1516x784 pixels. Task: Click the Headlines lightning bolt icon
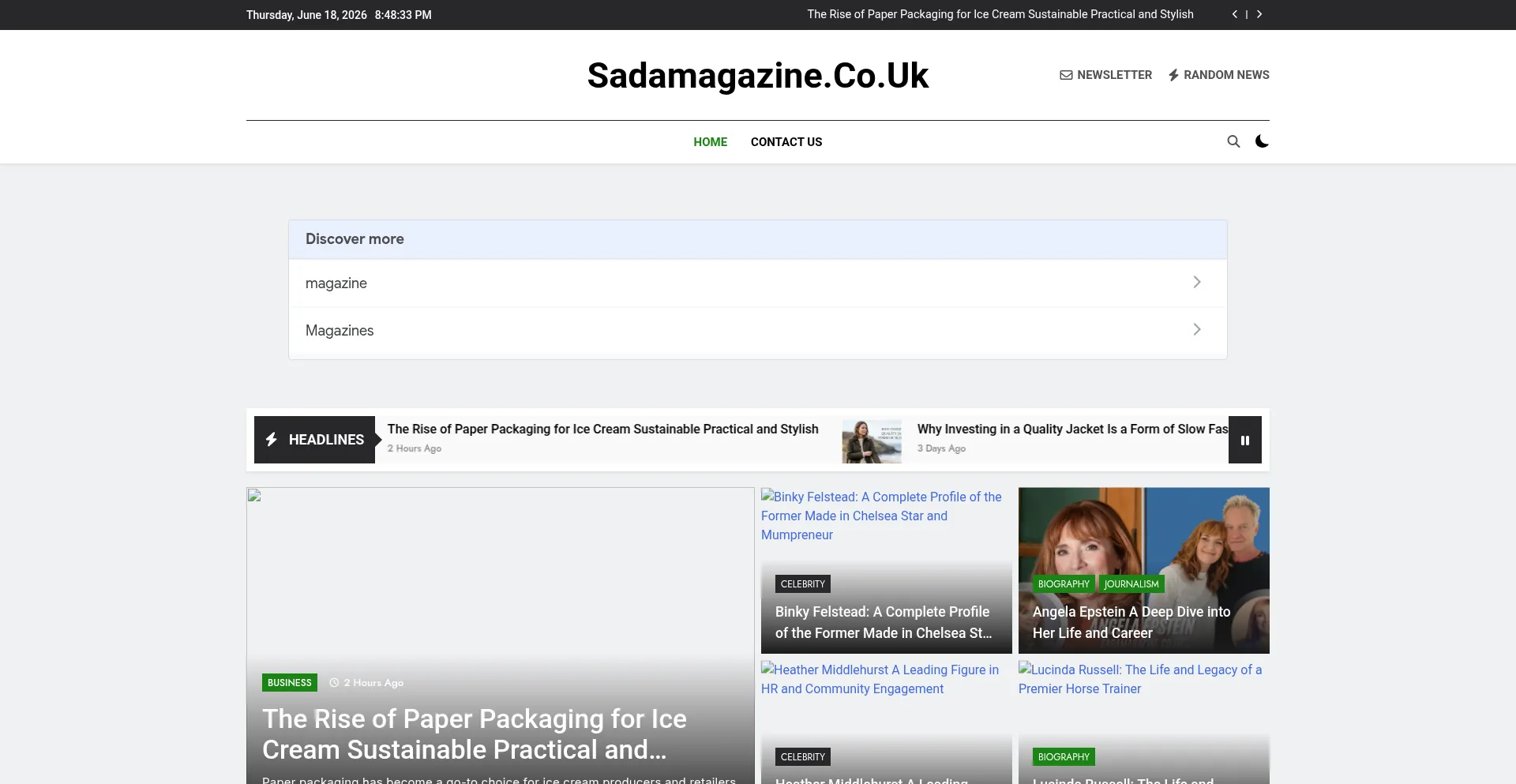point(272,439)
